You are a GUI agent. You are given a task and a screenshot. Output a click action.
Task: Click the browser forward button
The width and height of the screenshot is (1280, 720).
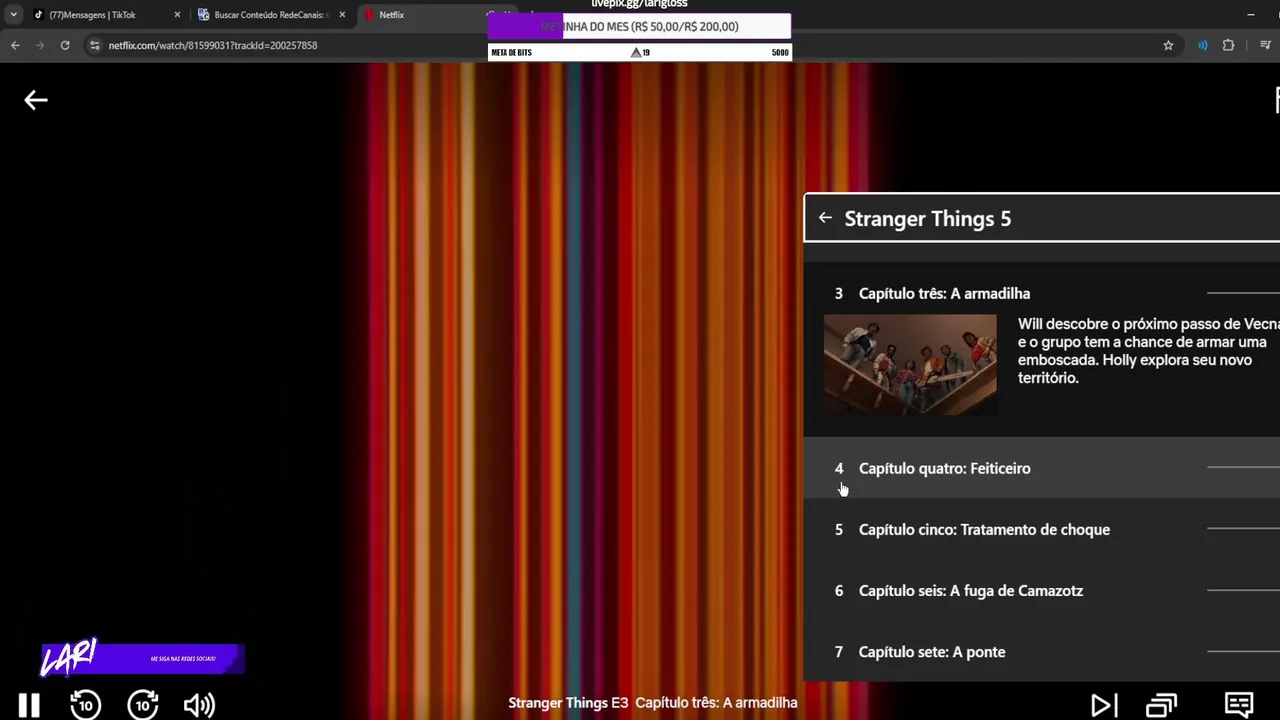click(40, 45)
